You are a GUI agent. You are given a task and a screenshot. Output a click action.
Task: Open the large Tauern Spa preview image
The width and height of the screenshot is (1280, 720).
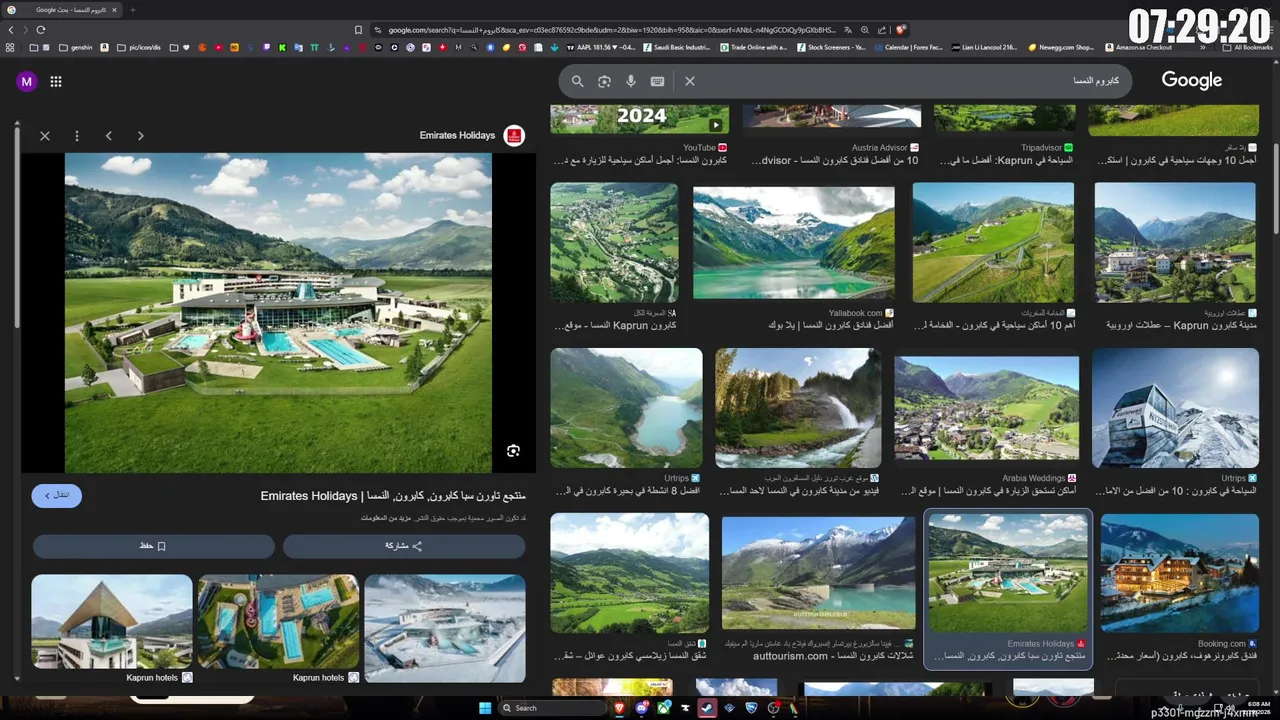tap(278, 312)
